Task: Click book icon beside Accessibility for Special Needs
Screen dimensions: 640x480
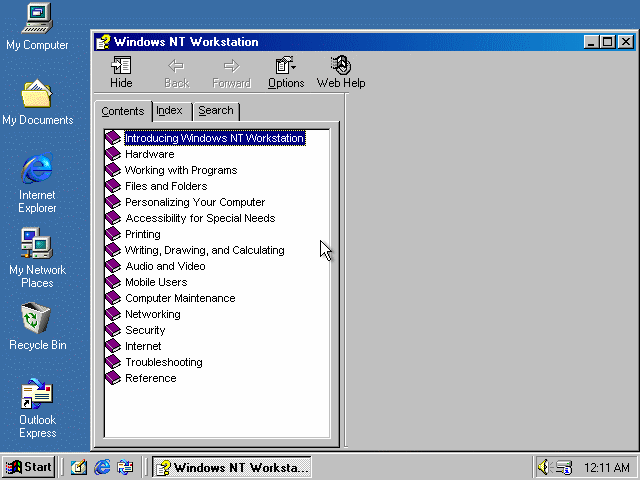Action: 113,218
